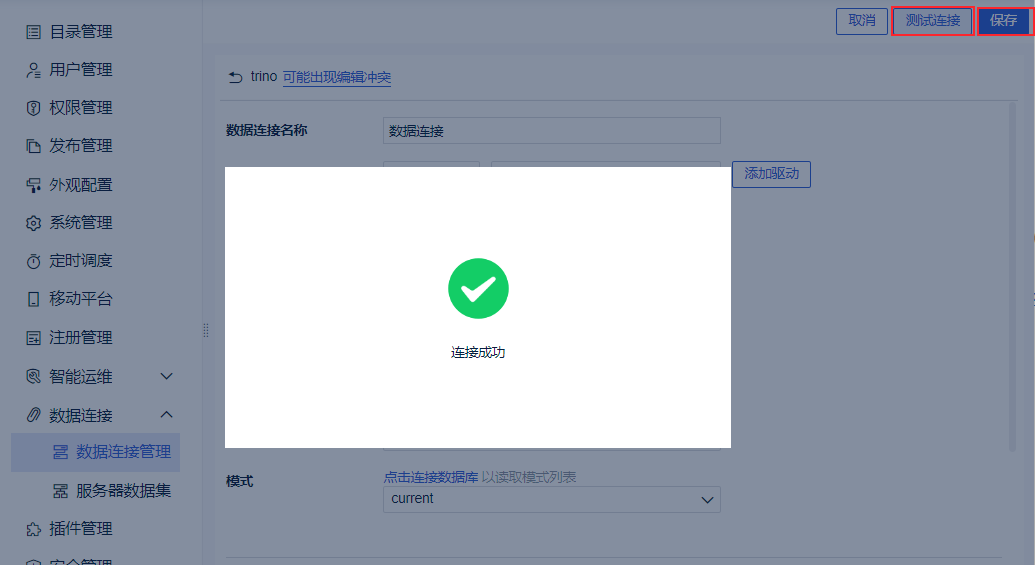Click the 插件管理 puzzle icon
Image resolution: width=1035 pixels, height=565 pixels.
[x=33, y=529]
